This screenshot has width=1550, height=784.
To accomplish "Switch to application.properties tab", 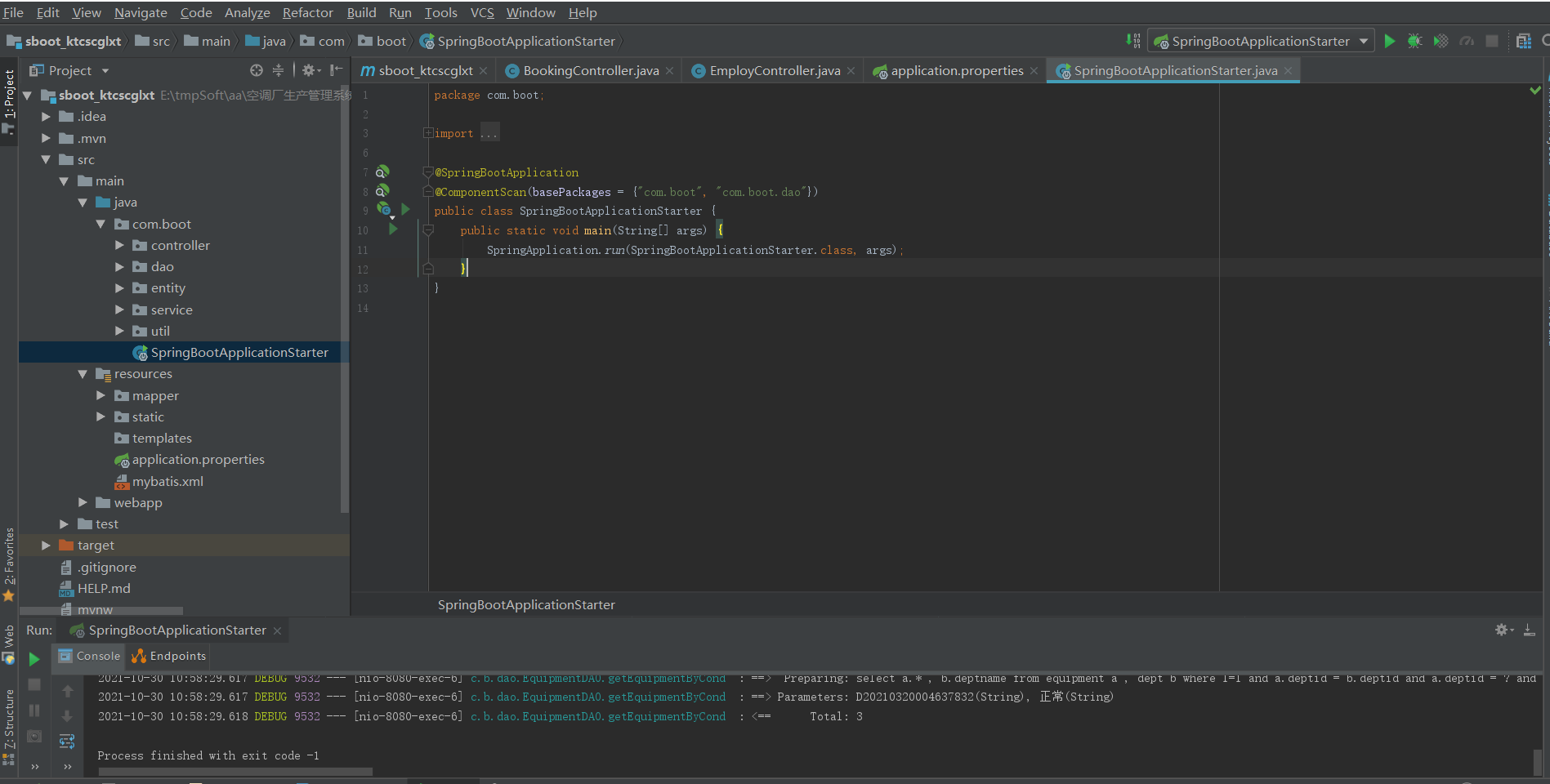I will pos(956,70).
